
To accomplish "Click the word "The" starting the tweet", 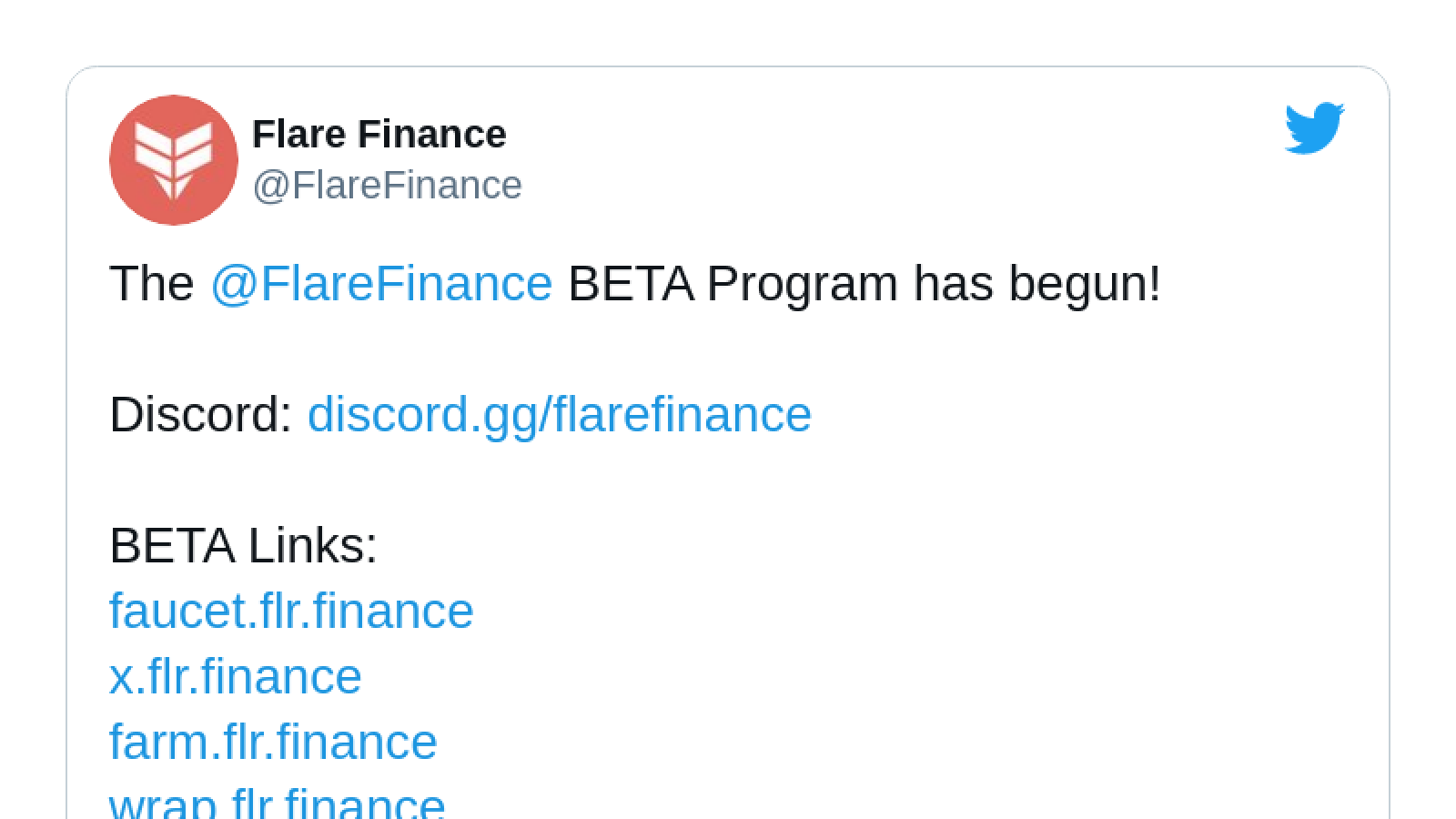I will [152, 284].
